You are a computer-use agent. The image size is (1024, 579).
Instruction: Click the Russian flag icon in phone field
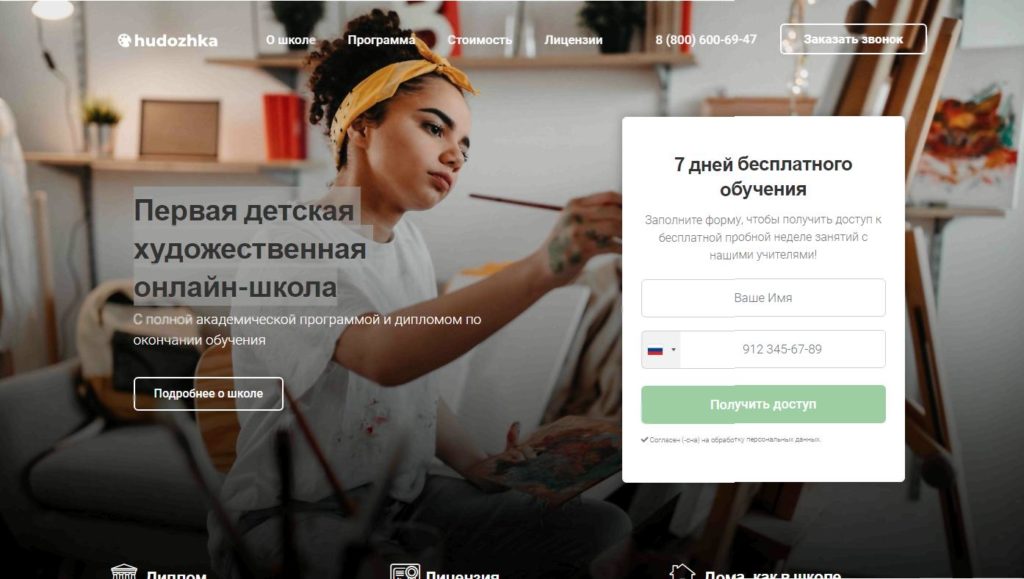coord(655,351)
